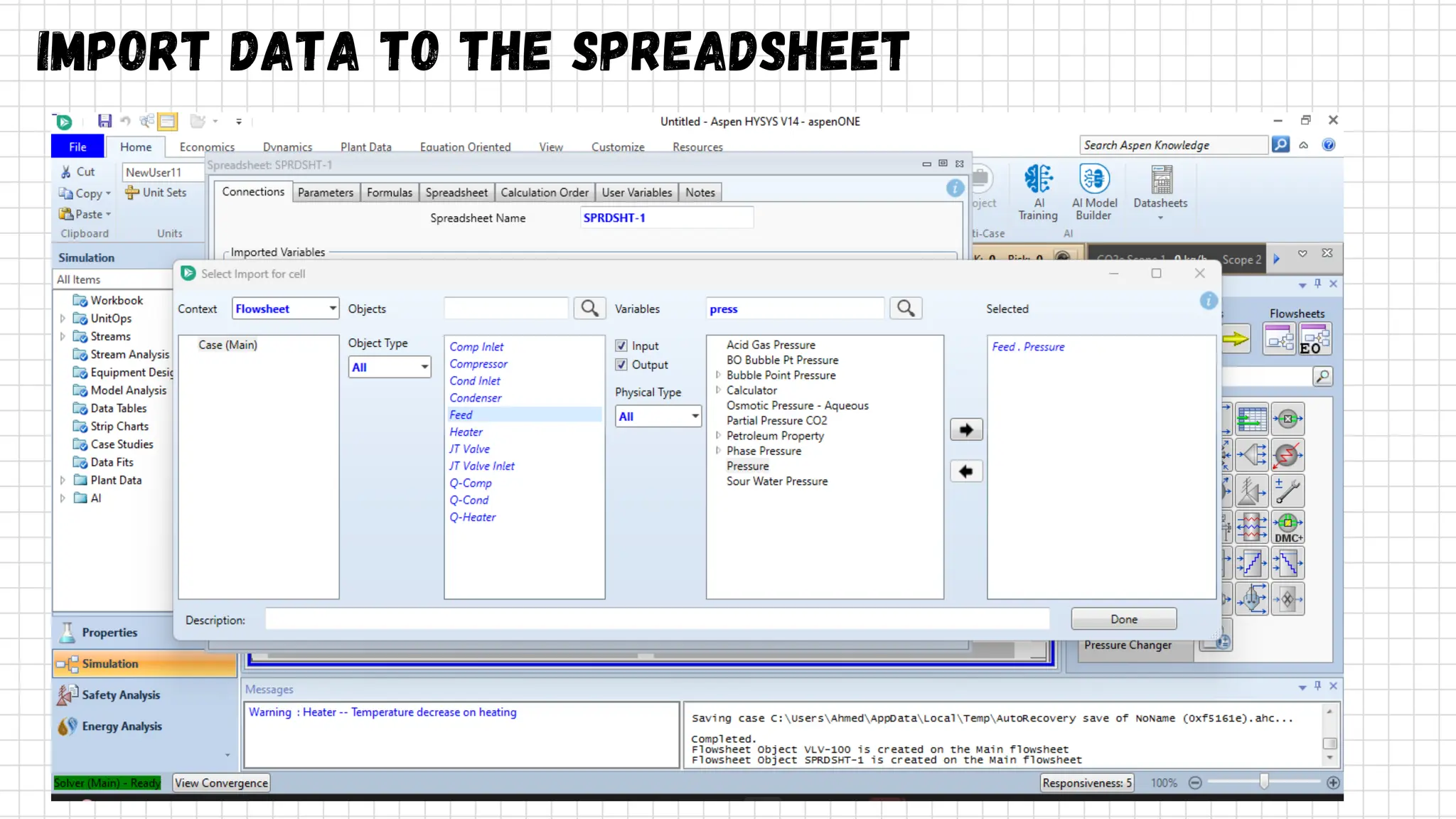Open Datasheets

click(x=1160, y=193)
